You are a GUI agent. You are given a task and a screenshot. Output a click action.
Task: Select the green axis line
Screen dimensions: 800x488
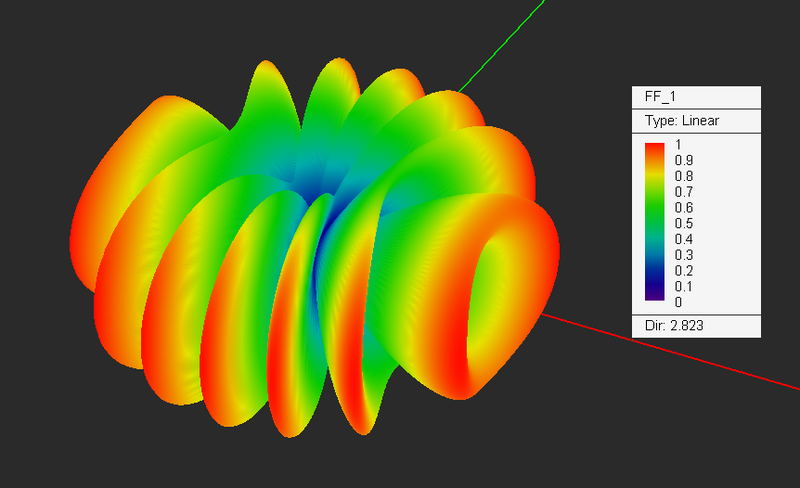503,46
